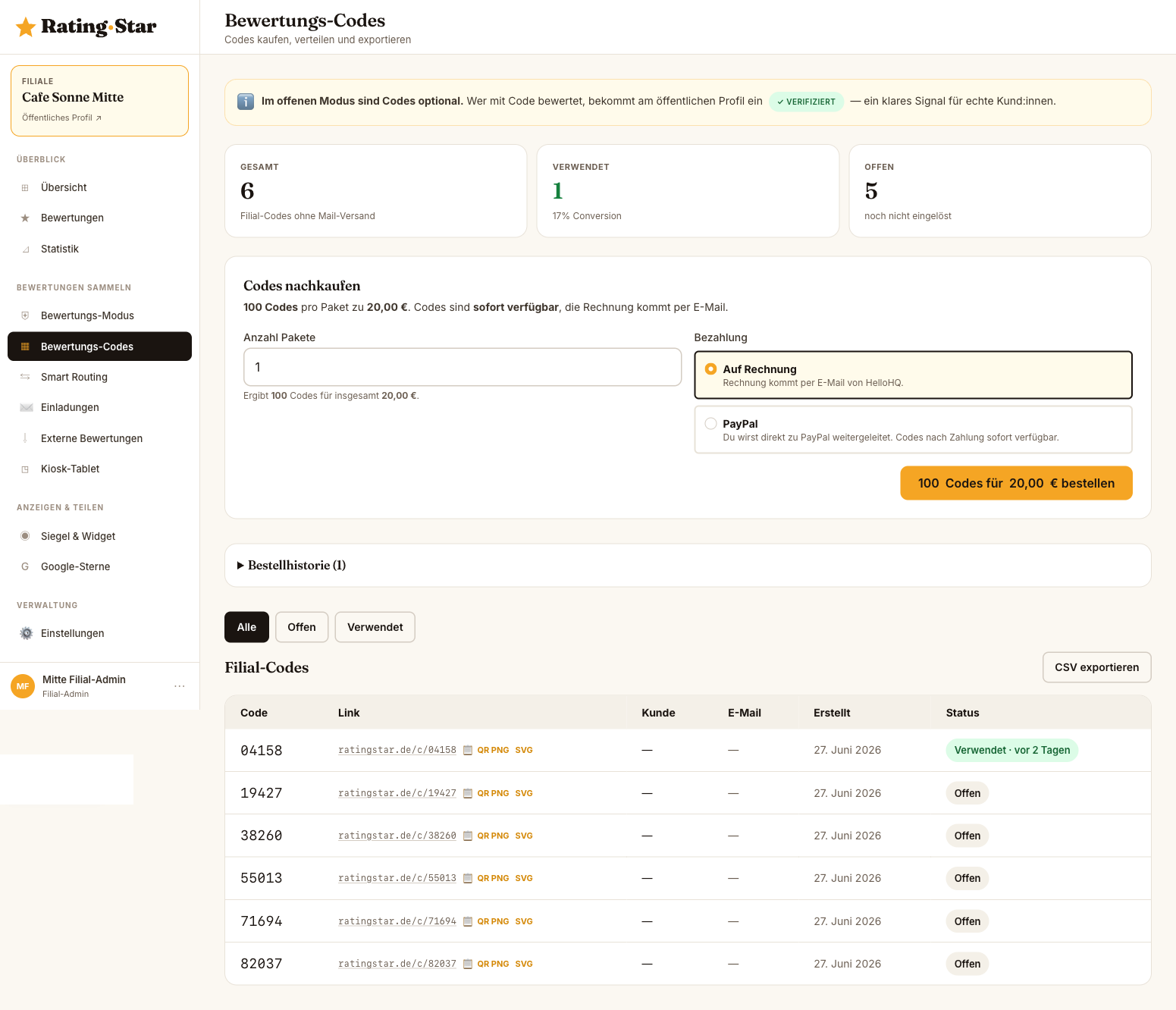
Task: Click the Gesamt 6 stats card
Action: pos(376,191)
